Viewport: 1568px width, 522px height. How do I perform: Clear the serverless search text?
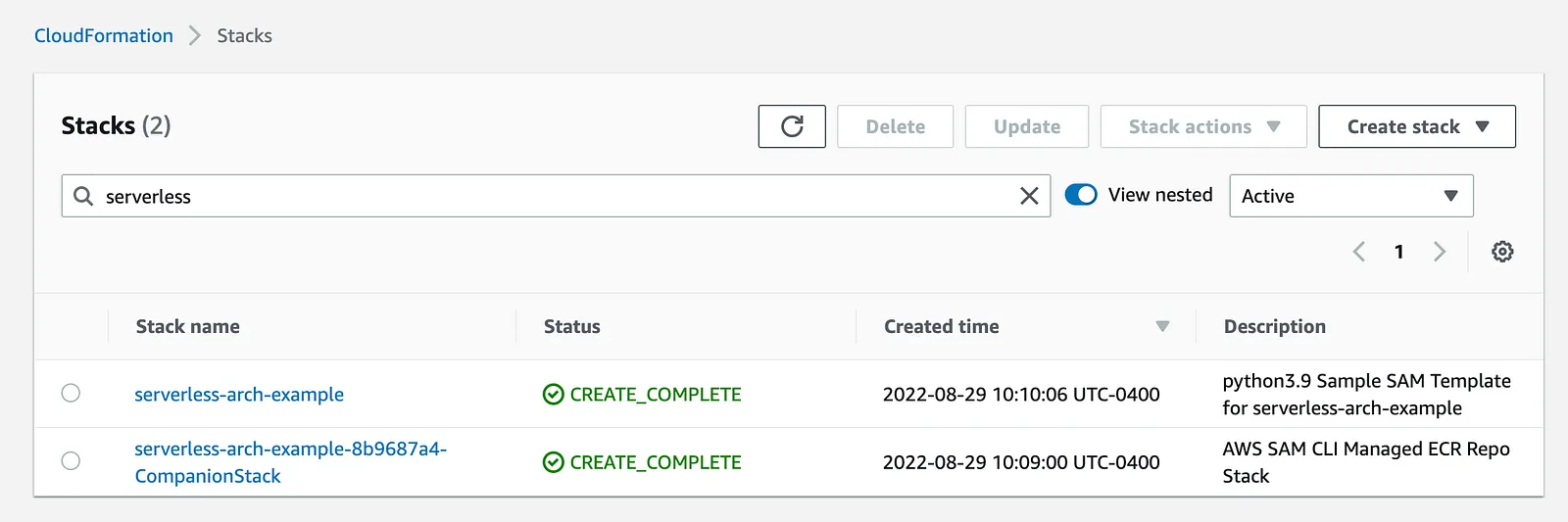pyautogui.click(x=1029, y=196)
